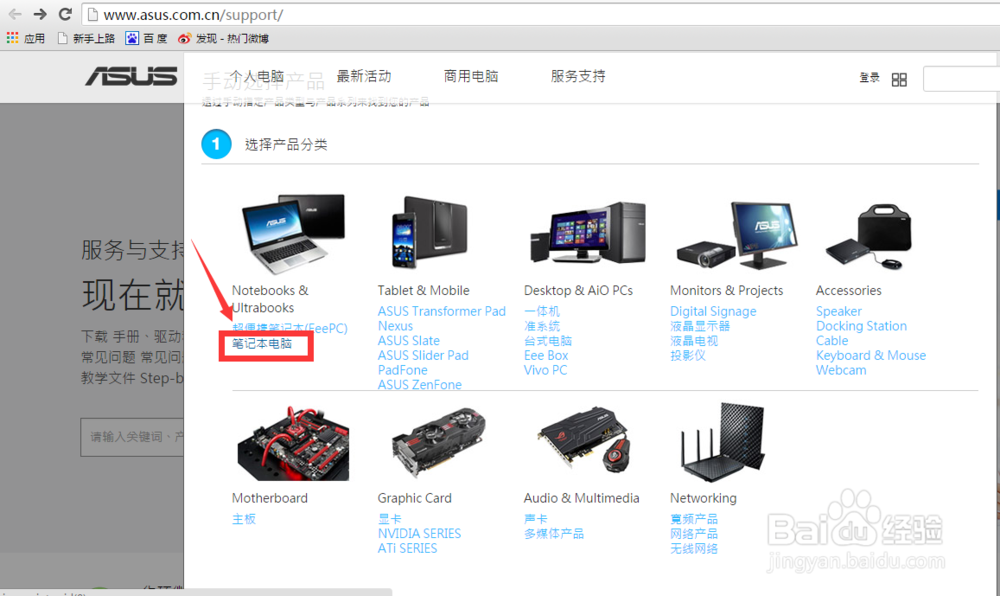Select the Cable link
Viewport: 1000px width, 596px height.
tap(832, 340)
